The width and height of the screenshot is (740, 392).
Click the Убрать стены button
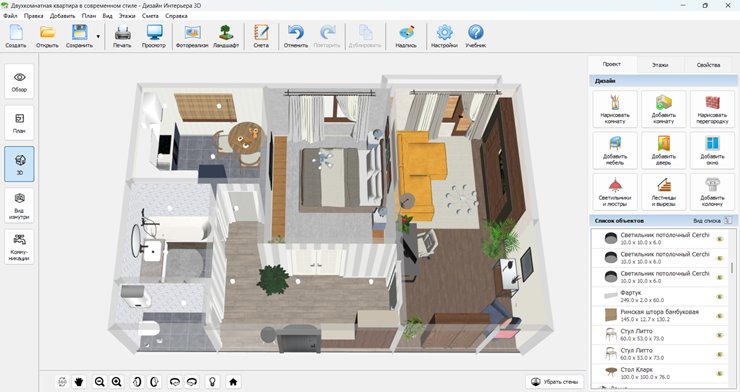[x=555, y=382]
